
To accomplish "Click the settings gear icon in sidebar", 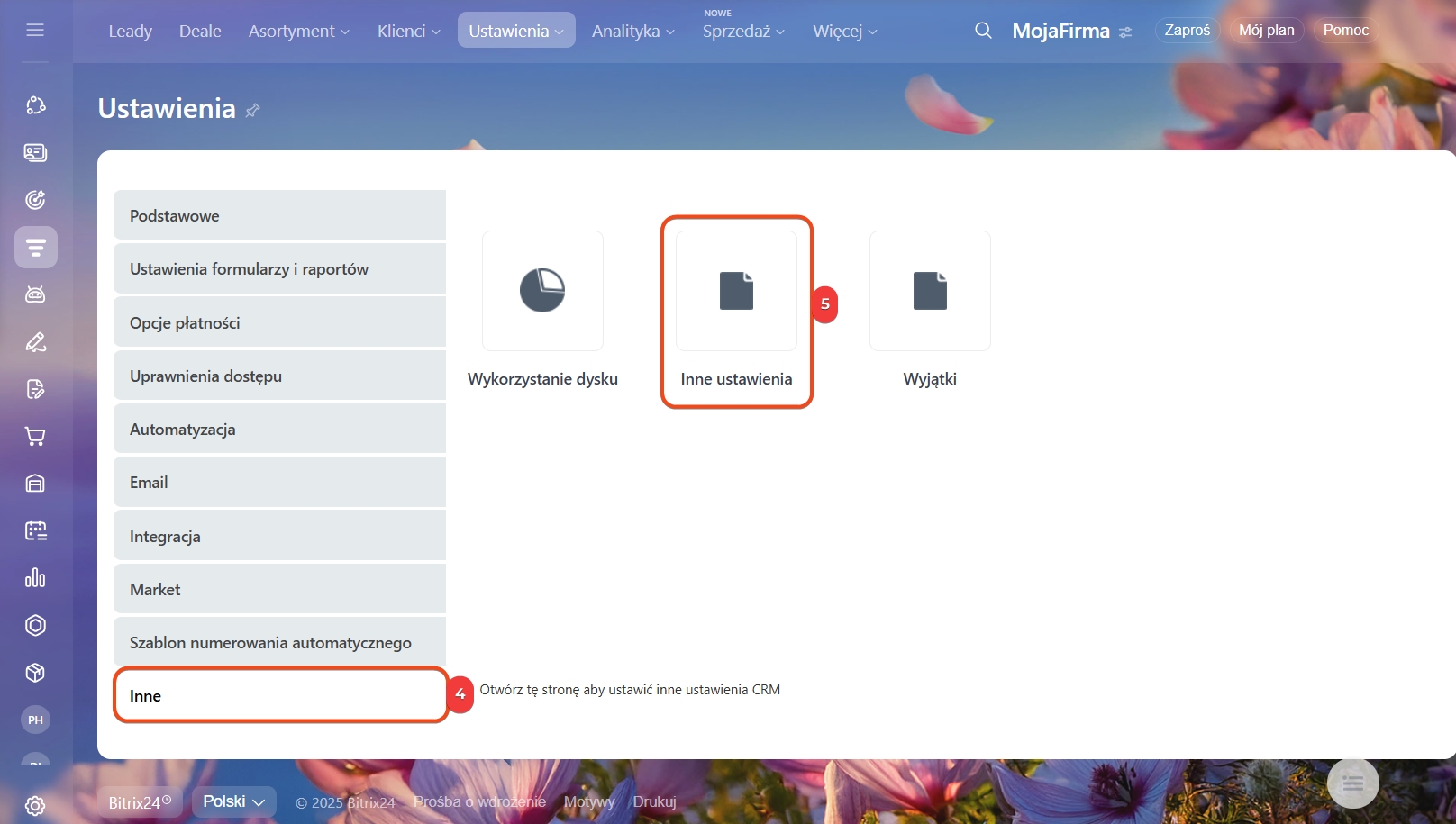I will pyautogui.click(x=35, y=805).
